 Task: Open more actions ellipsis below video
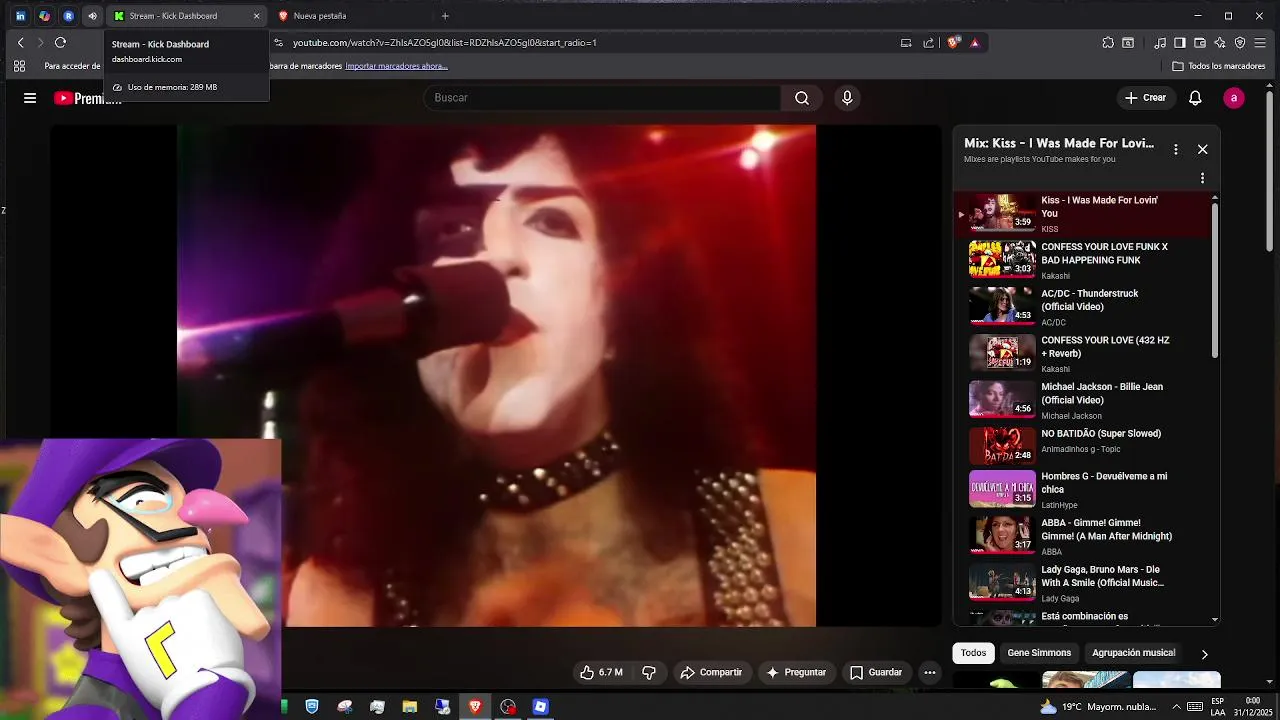930,673
